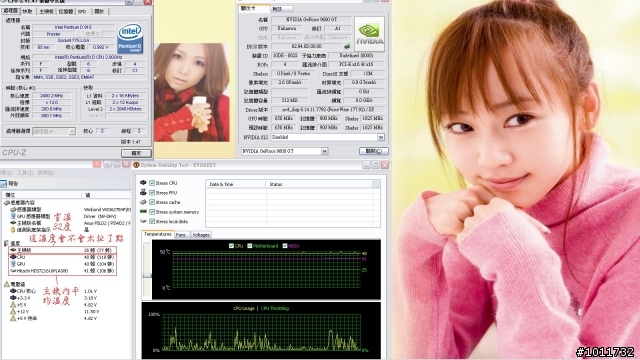Click the green BIOS save chip icon
Viewport: 640px width, 360px height.
pyautogui.click(x=347, y=46)
